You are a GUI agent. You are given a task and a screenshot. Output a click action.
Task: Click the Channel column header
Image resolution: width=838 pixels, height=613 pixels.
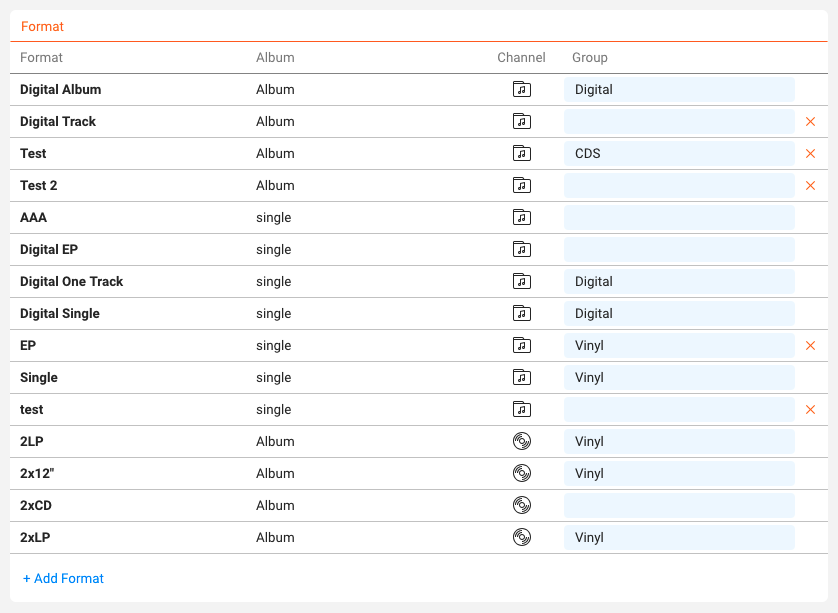coord(521,57)
